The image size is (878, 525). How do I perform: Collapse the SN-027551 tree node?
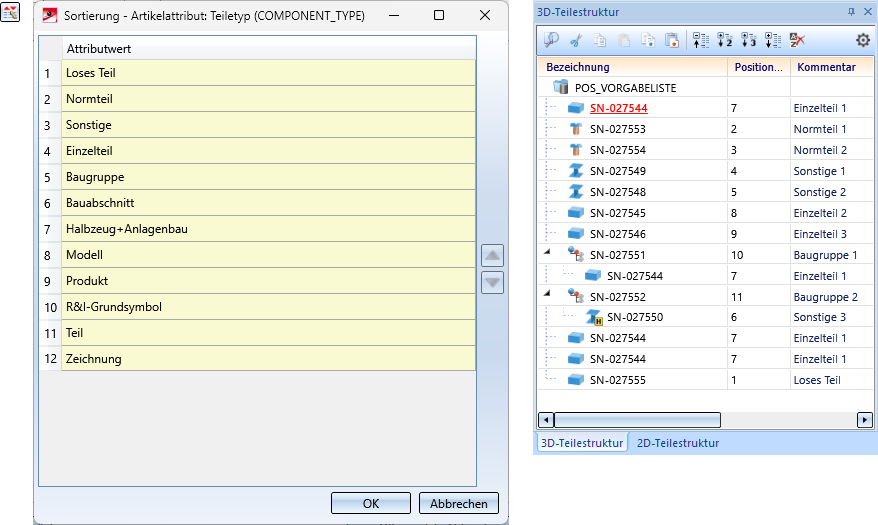547,252
